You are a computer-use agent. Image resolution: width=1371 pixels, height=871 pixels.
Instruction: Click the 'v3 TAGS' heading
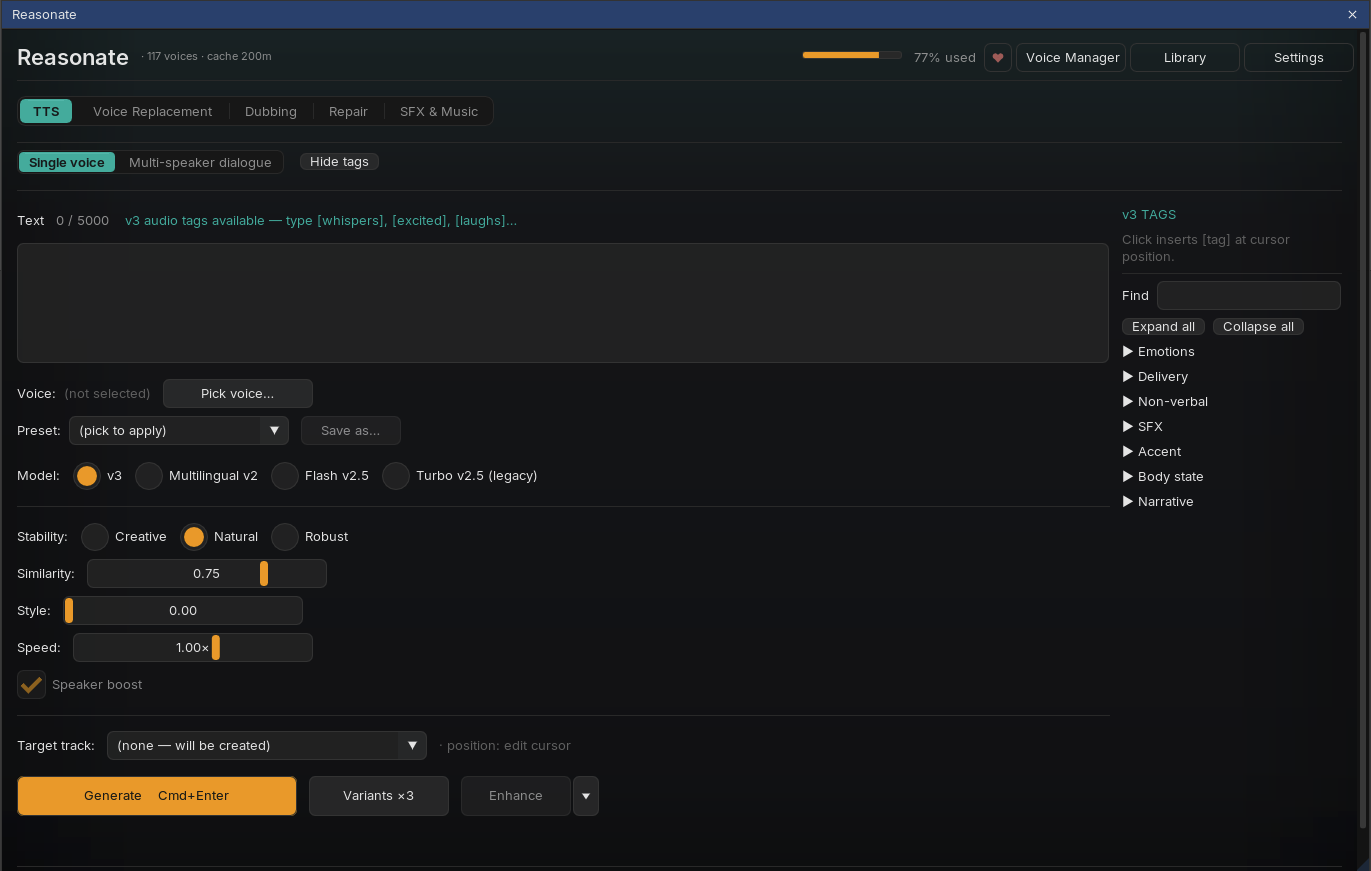click(1149, 215)
